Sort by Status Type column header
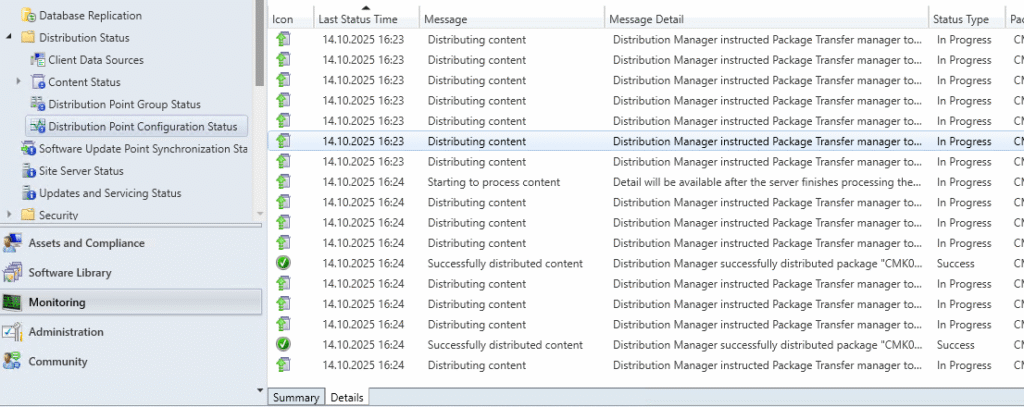 [x=960, y=19]
